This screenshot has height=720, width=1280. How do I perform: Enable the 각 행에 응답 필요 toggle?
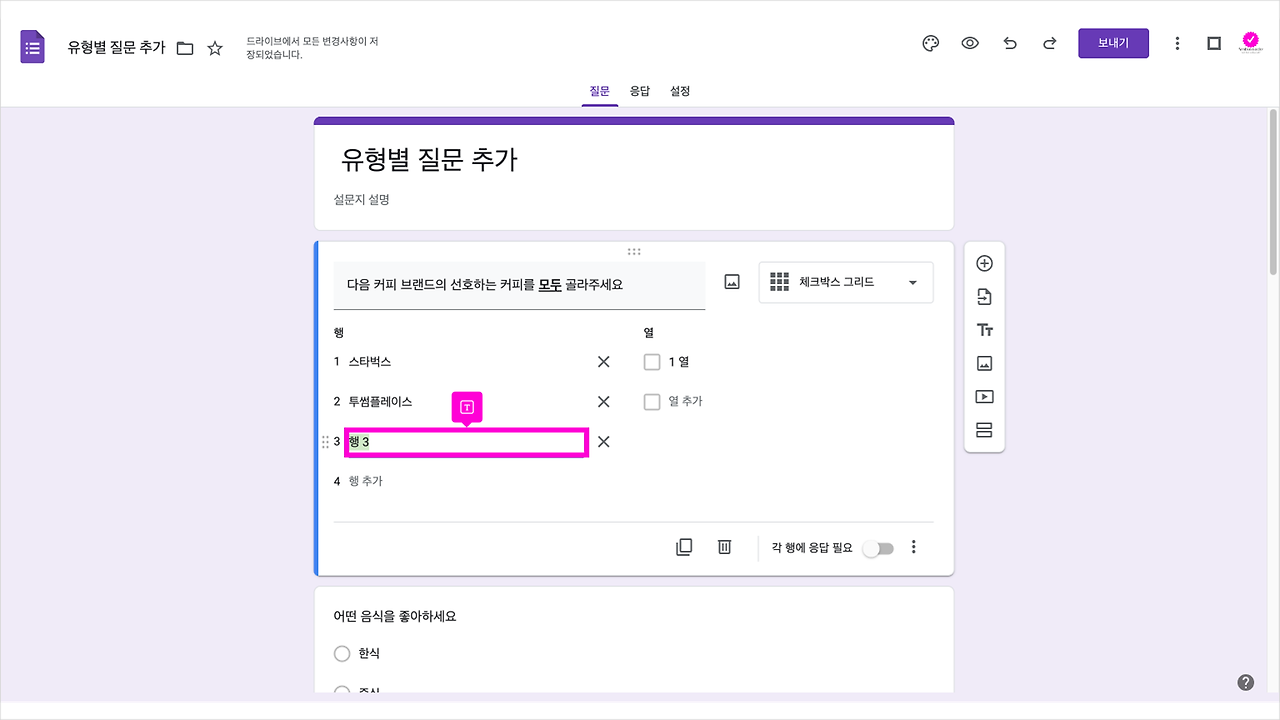(879, 548)
